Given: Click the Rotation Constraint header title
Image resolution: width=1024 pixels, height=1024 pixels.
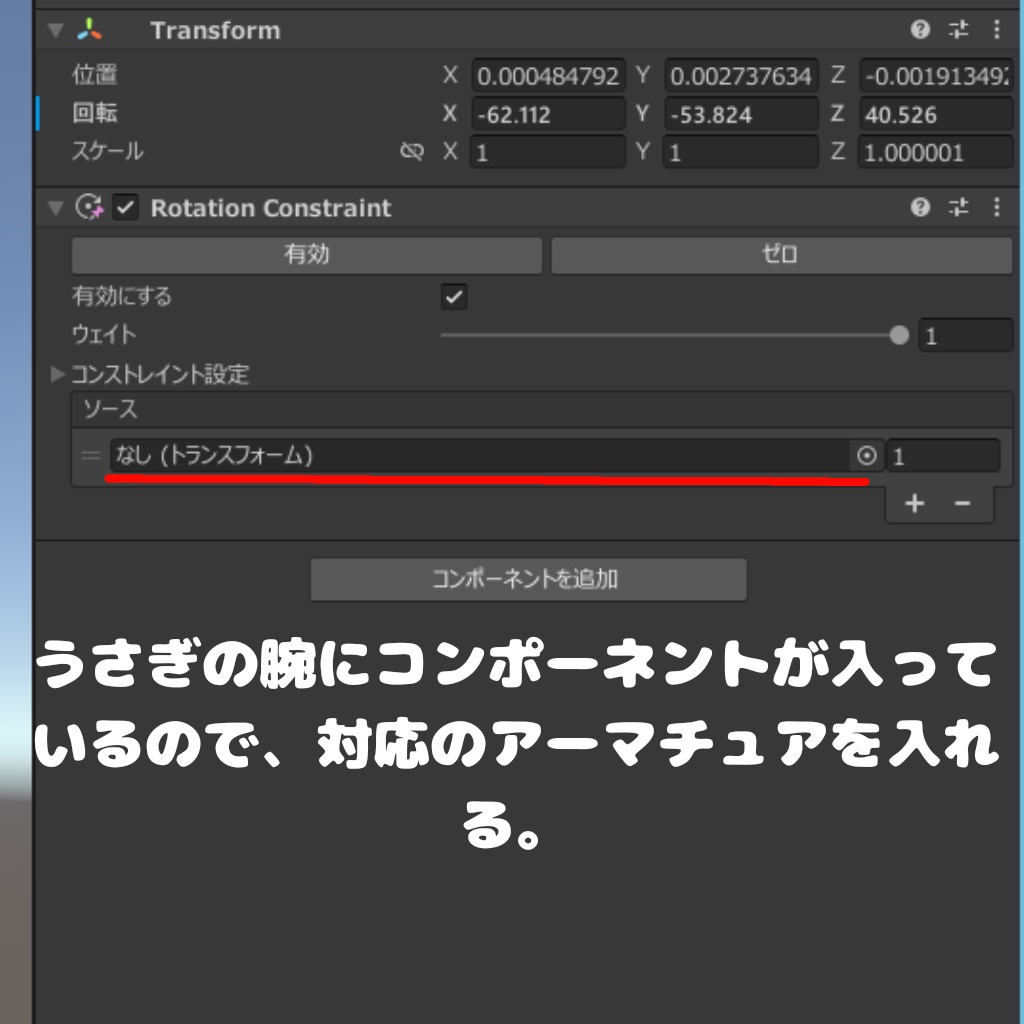Looking at the screenshot, I should coord(271,208).
